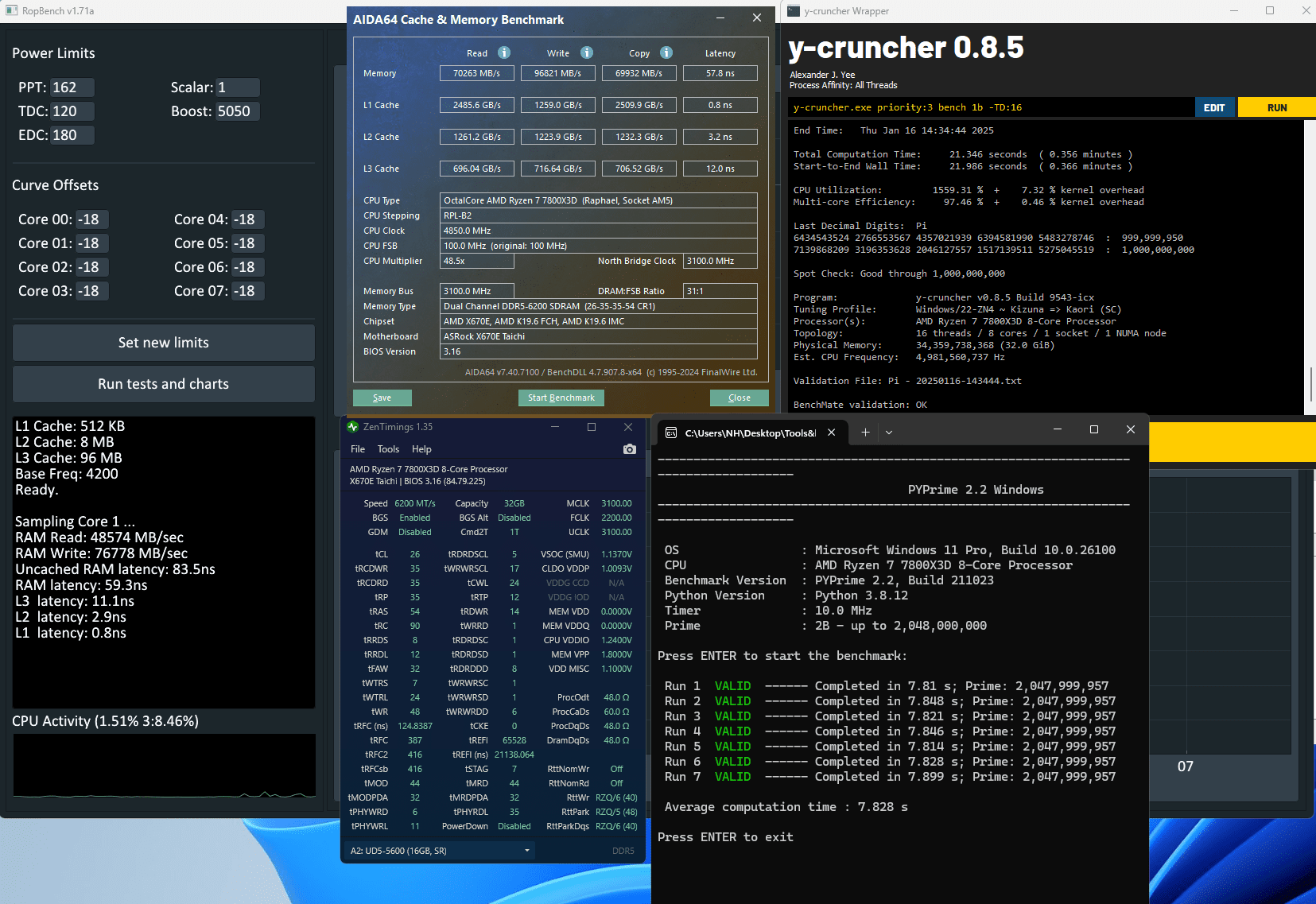Open ZenTimings File menu
Image resolution: width=1316 pixels, height=904 pixels.
tap(358, 449)
